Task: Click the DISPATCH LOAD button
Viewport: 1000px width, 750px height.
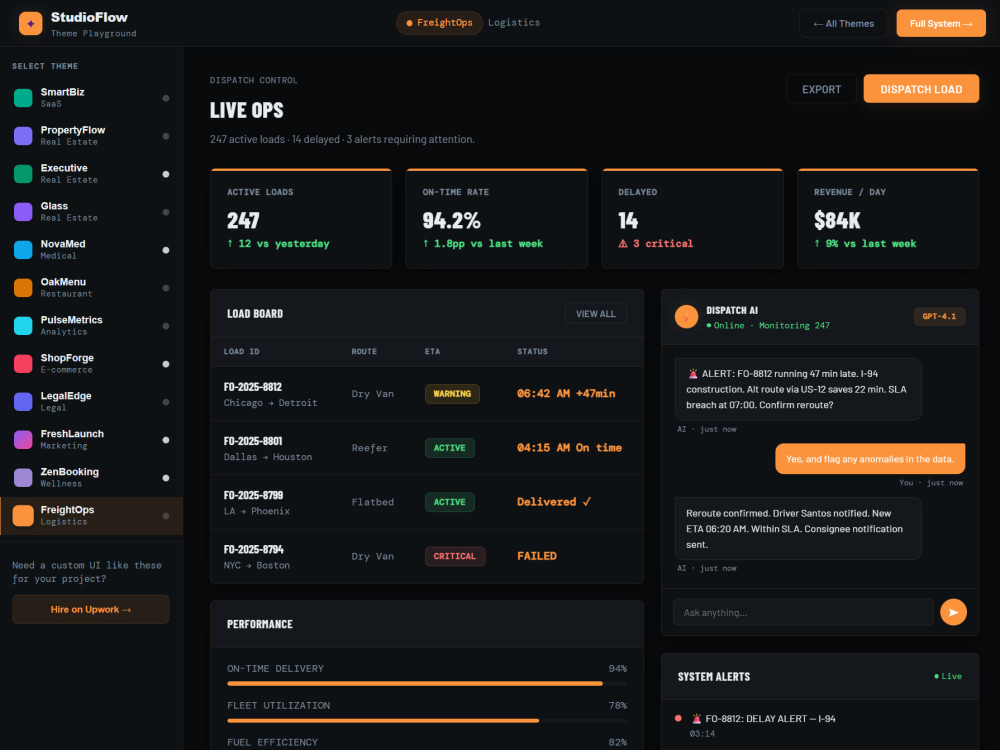Action: (x=921, y=89)
